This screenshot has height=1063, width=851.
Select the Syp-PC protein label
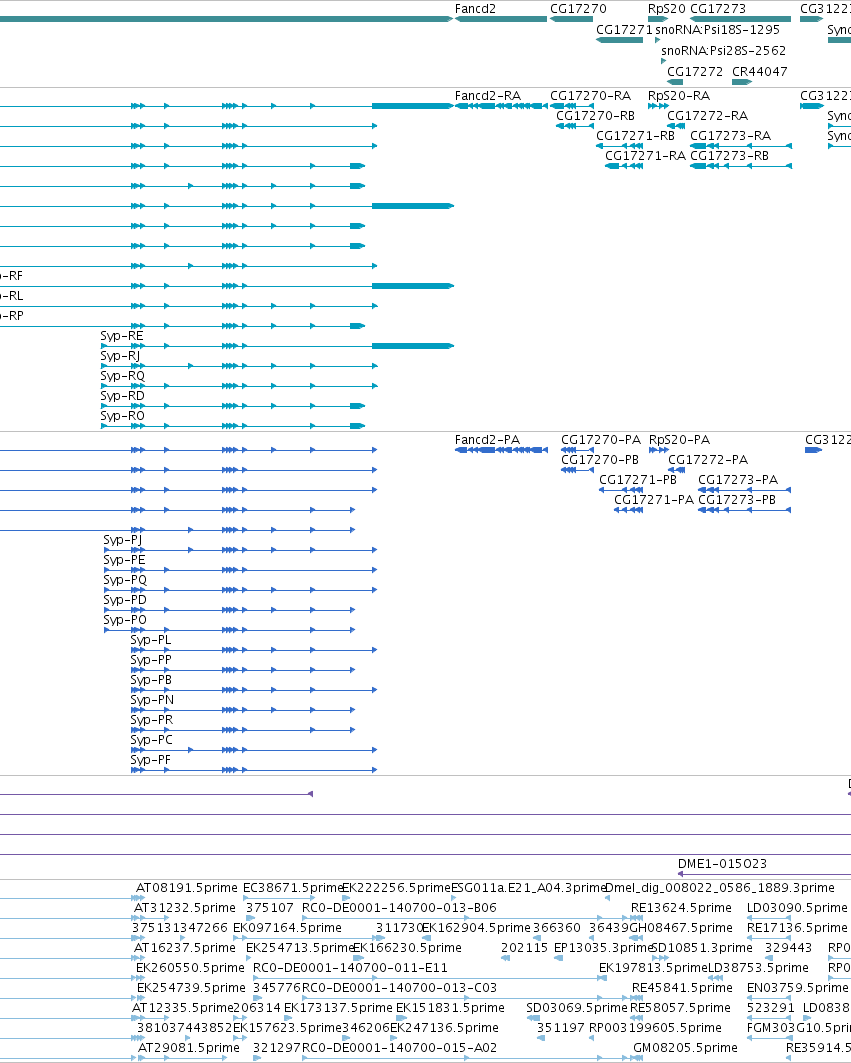pos(151,740)
